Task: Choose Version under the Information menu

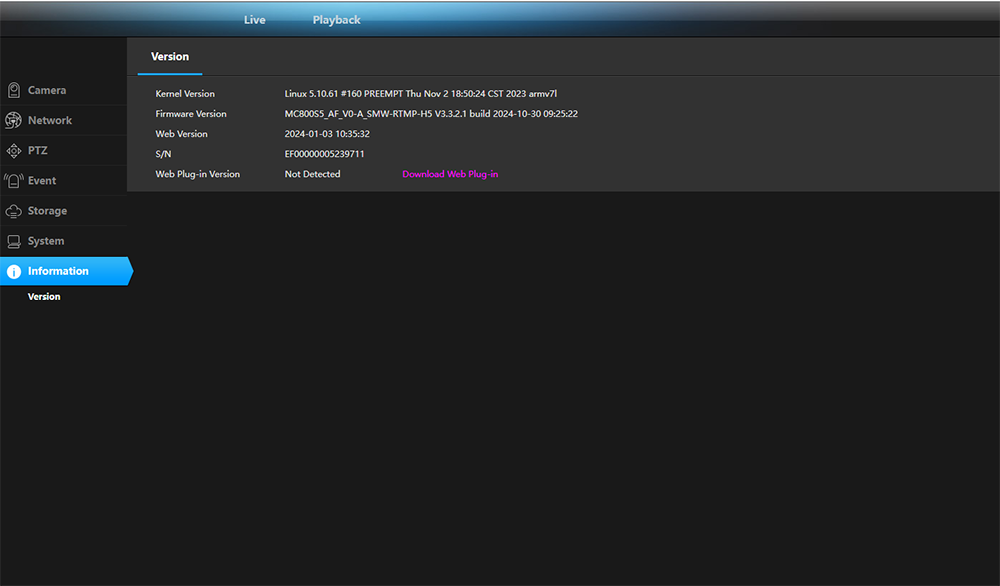Action: [x=44, y=297]
